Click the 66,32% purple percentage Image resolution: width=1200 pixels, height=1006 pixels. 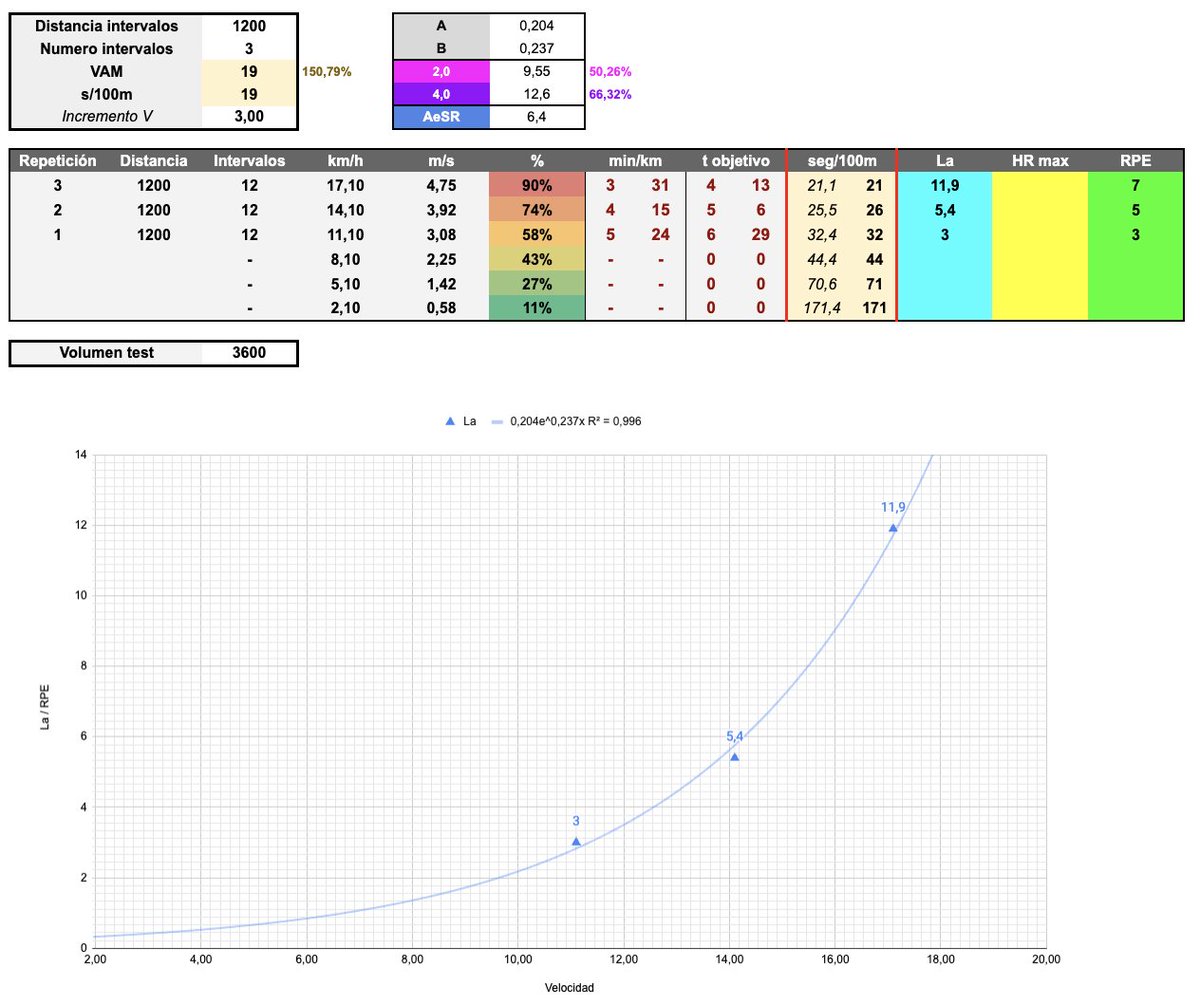(x=610, y=95)
